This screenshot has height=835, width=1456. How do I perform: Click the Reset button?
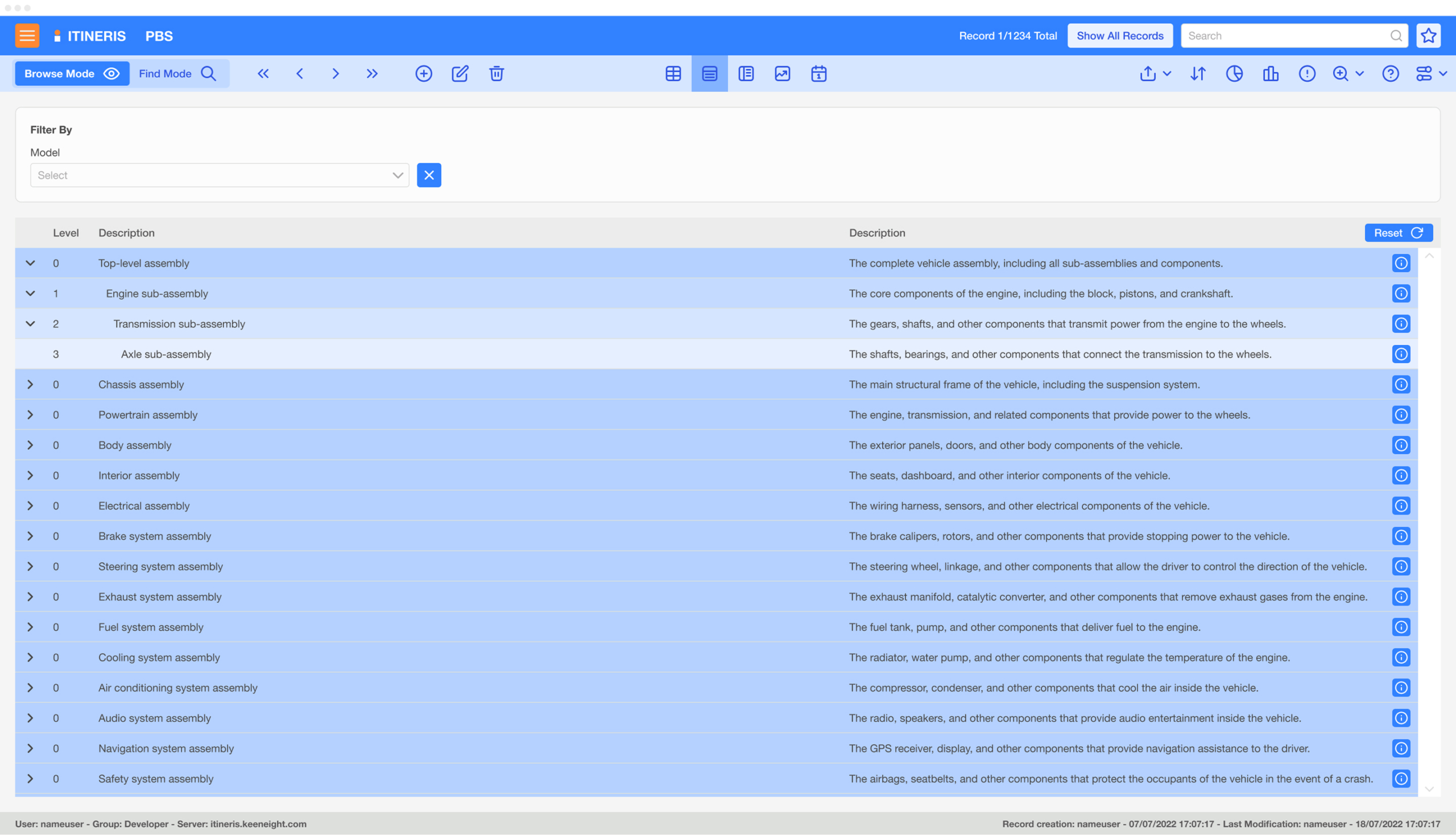tap(1398, 232)
